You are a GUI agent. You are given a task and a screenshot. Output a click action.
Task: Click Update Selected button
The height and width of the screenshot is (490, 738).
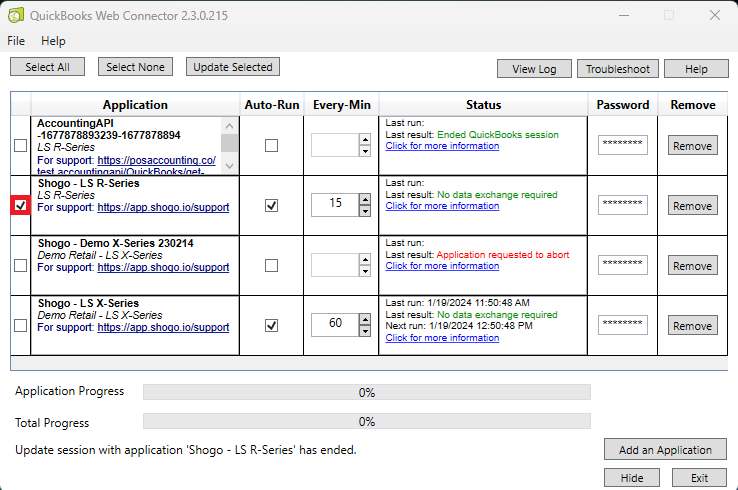[x=233, y=67]
